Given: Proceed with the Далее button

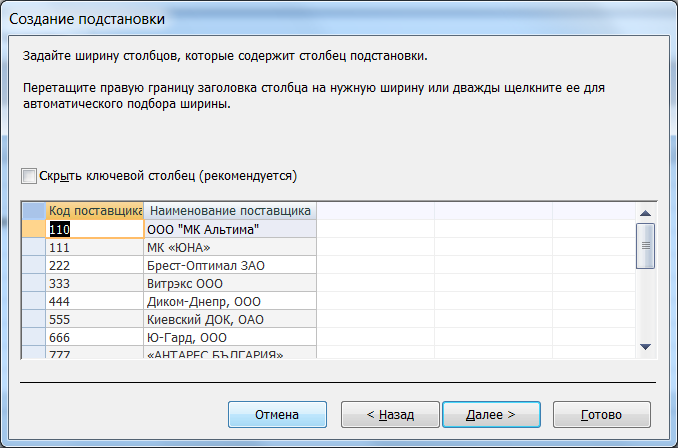Looking at the screenshot, I should click(491, 415).
